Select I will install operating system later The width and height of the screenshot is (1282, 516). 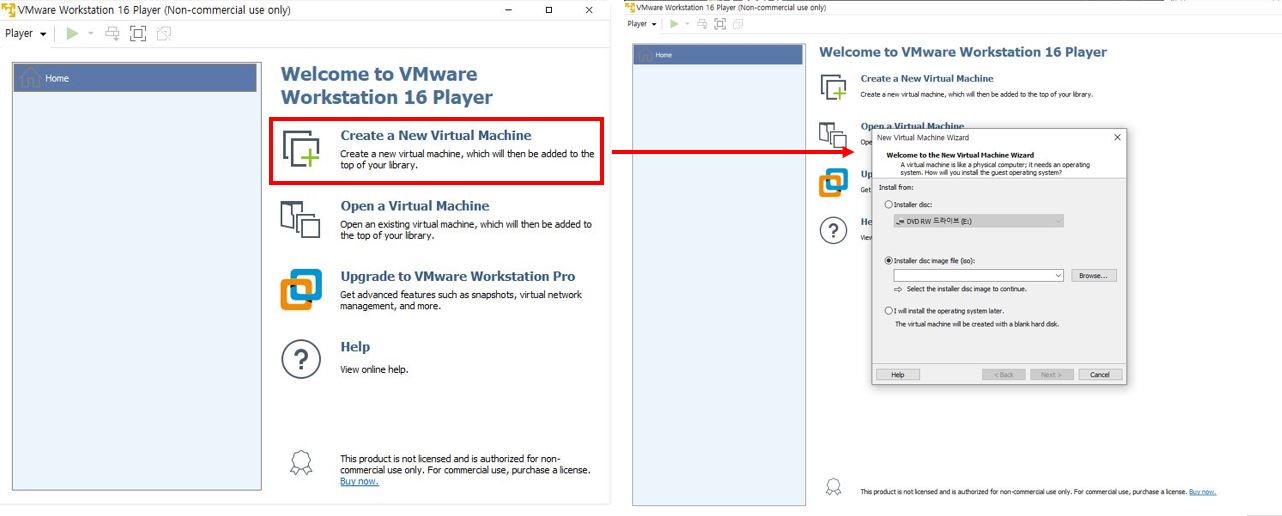889,311
